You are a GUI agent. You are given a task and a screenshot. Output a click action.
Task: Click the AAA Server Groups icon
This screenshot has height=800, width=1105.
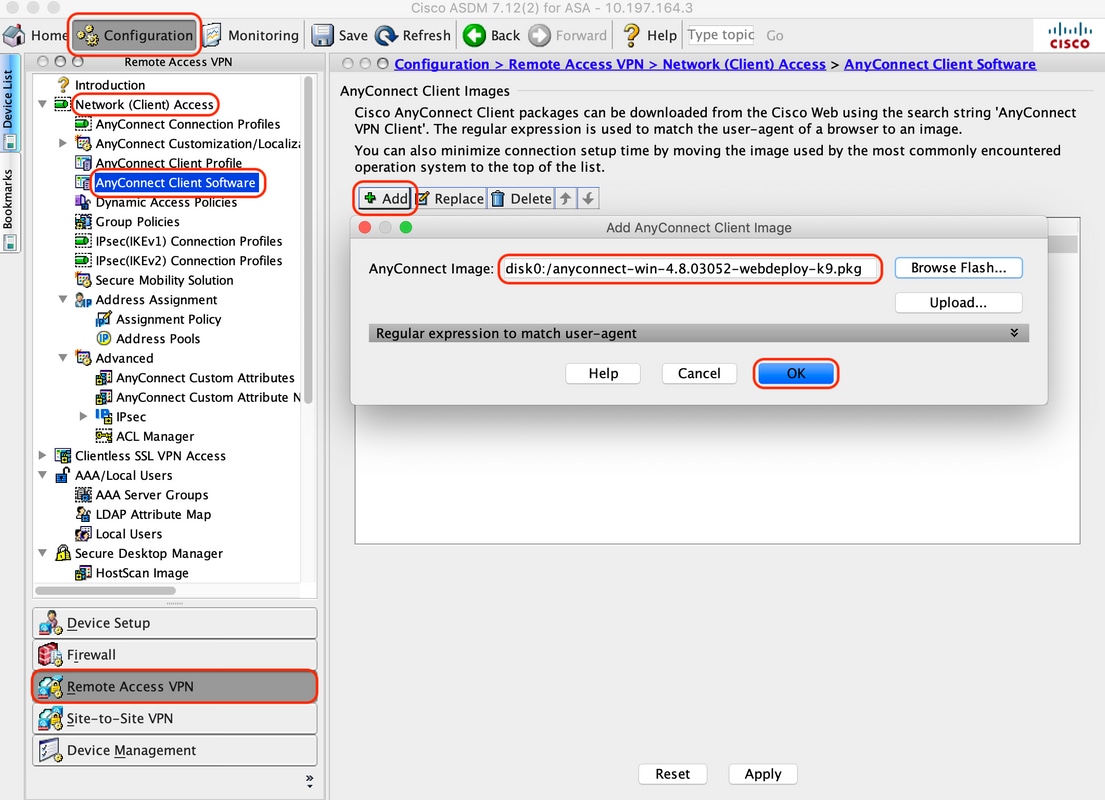[x=82, y=495]
